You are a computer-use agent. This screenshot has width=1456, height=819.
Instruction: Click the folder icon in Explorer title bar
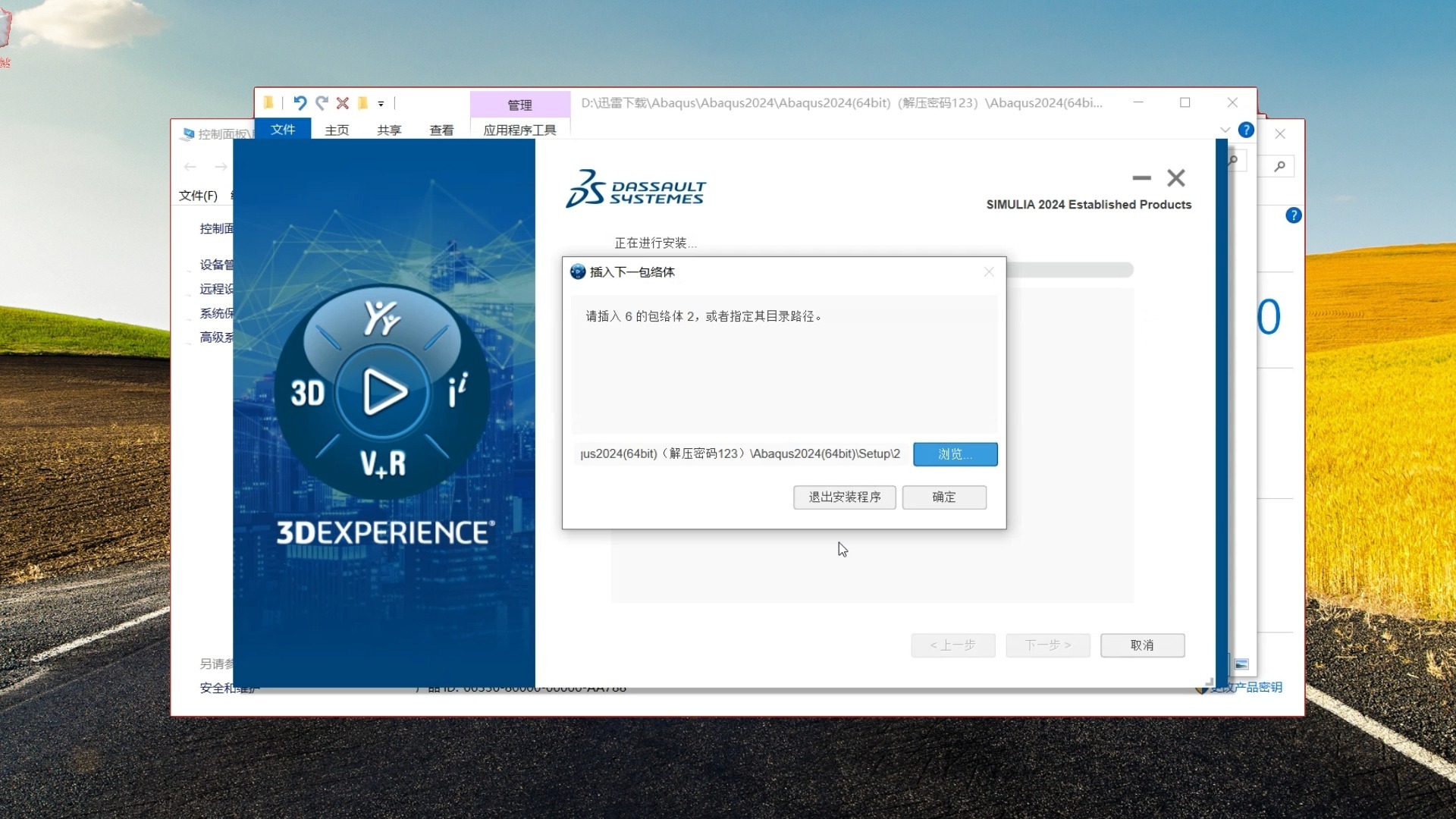268,103
